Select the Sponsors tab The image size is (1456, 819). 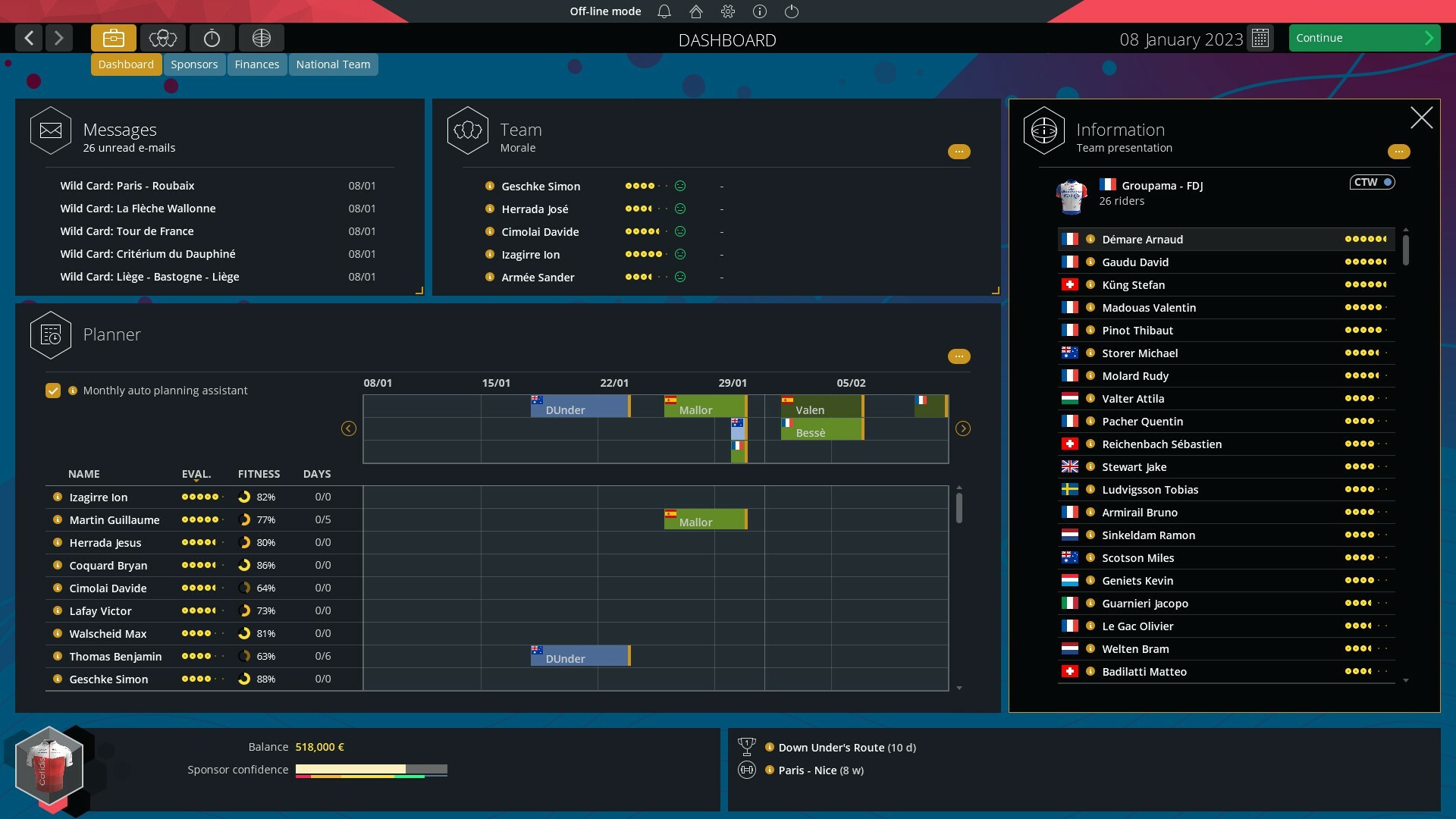tap(194, 64)
